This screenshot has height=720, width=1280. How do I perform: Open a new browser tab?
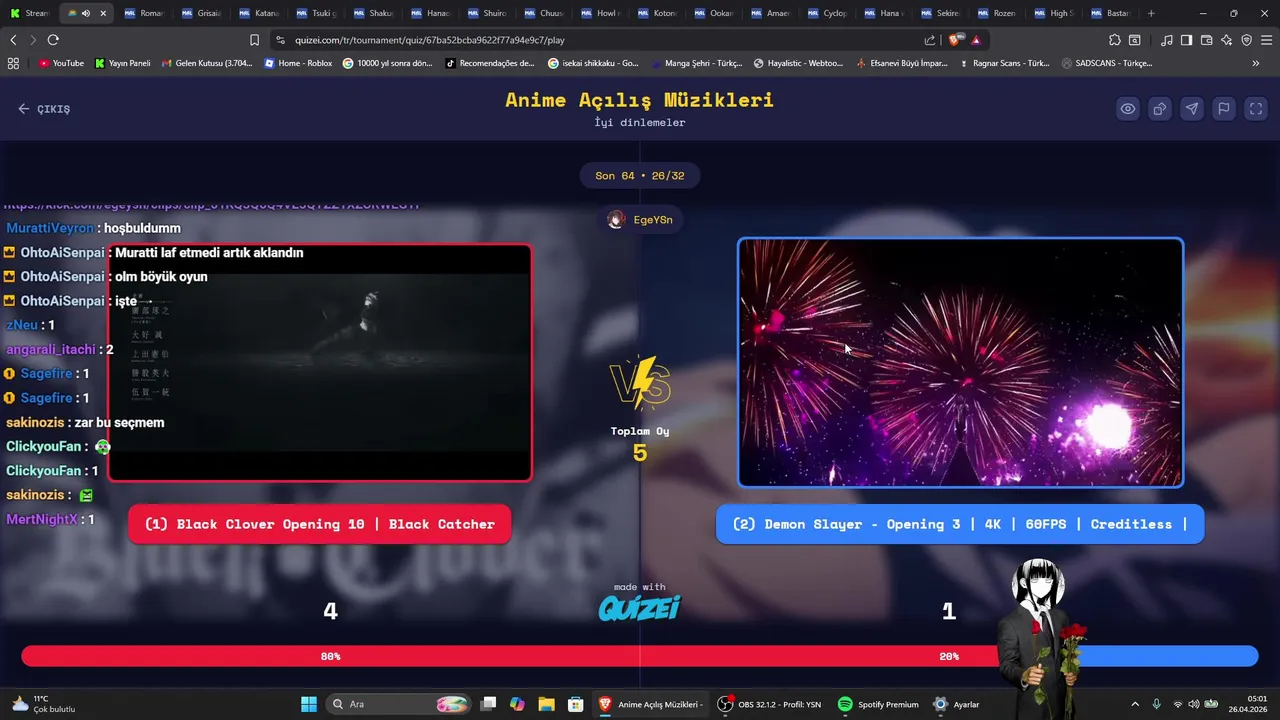(1151, 13)
